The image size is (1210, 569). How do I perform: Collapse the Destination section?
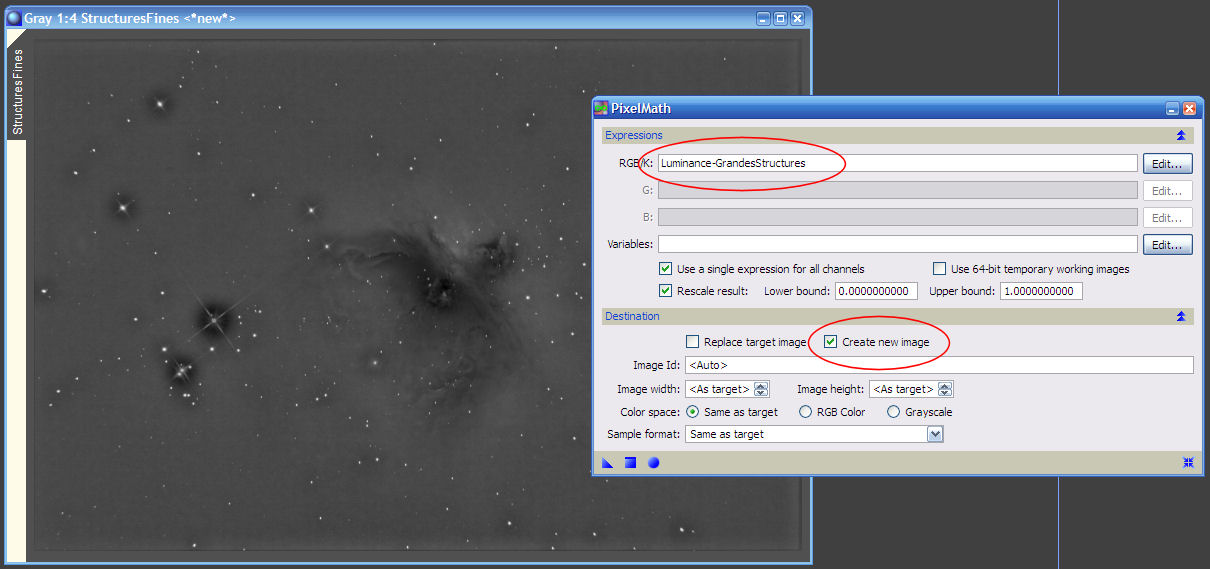(1181, 316)
